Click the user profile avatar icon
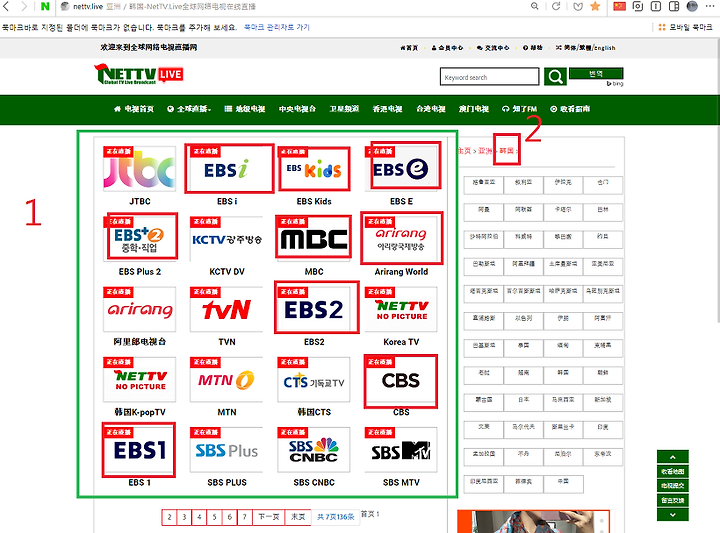The width and height of the screenshot is (720, 533). pos(692,6)
